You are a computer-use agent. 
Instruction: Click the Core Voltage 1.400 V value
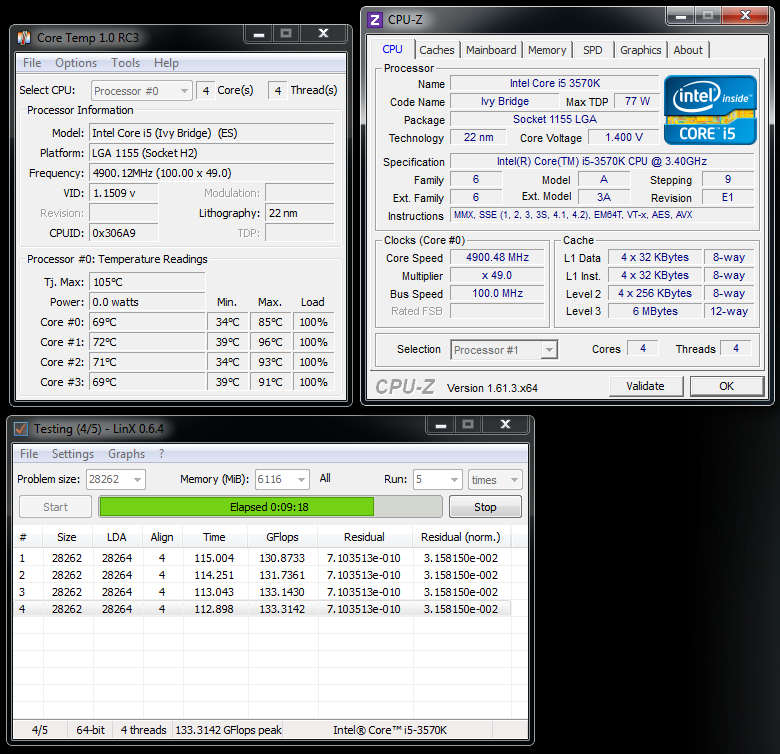click(624, 137)
